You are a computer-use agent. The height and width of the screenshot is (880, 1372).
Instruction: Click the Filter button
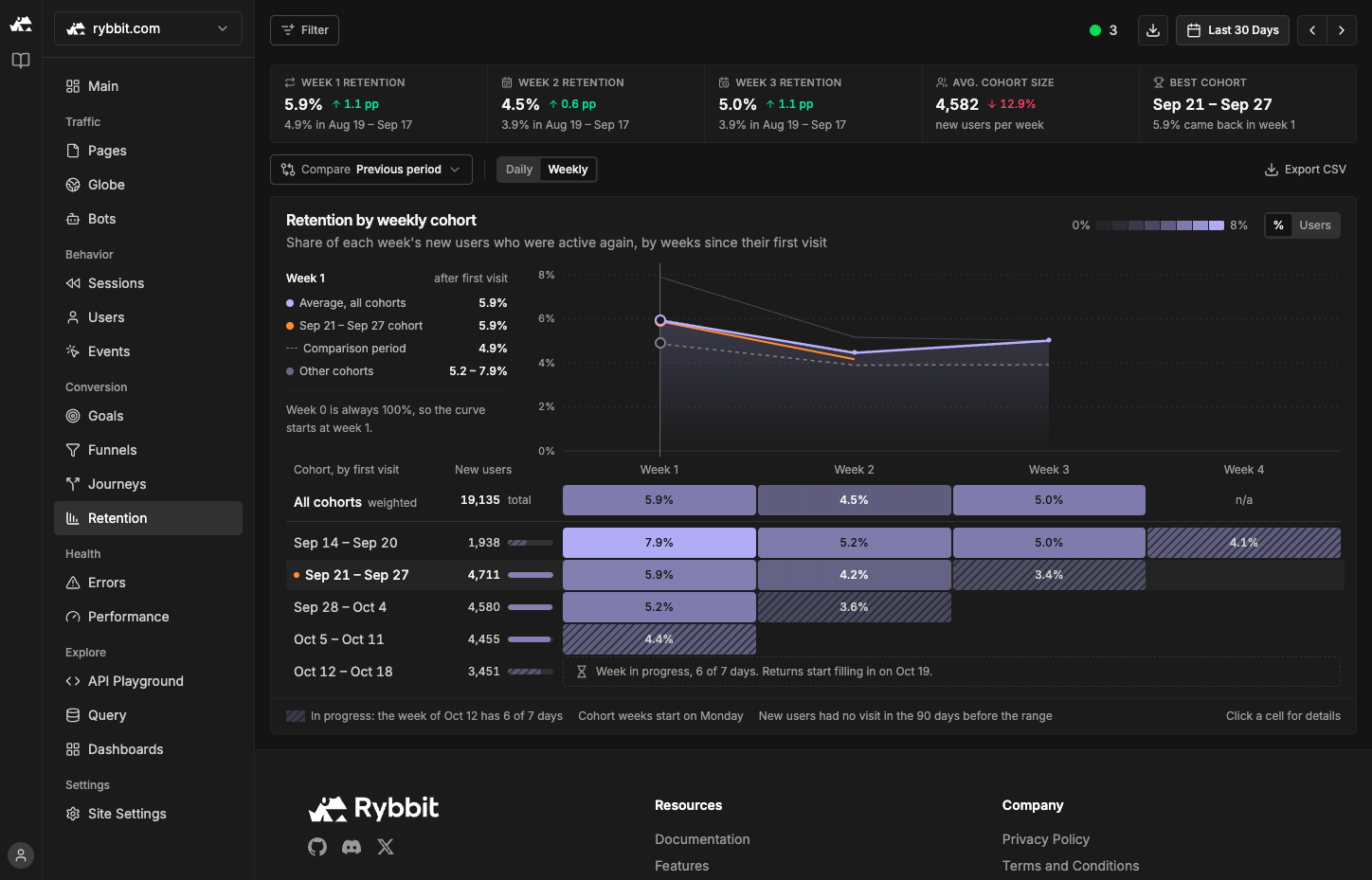click(x=304, y=30)
